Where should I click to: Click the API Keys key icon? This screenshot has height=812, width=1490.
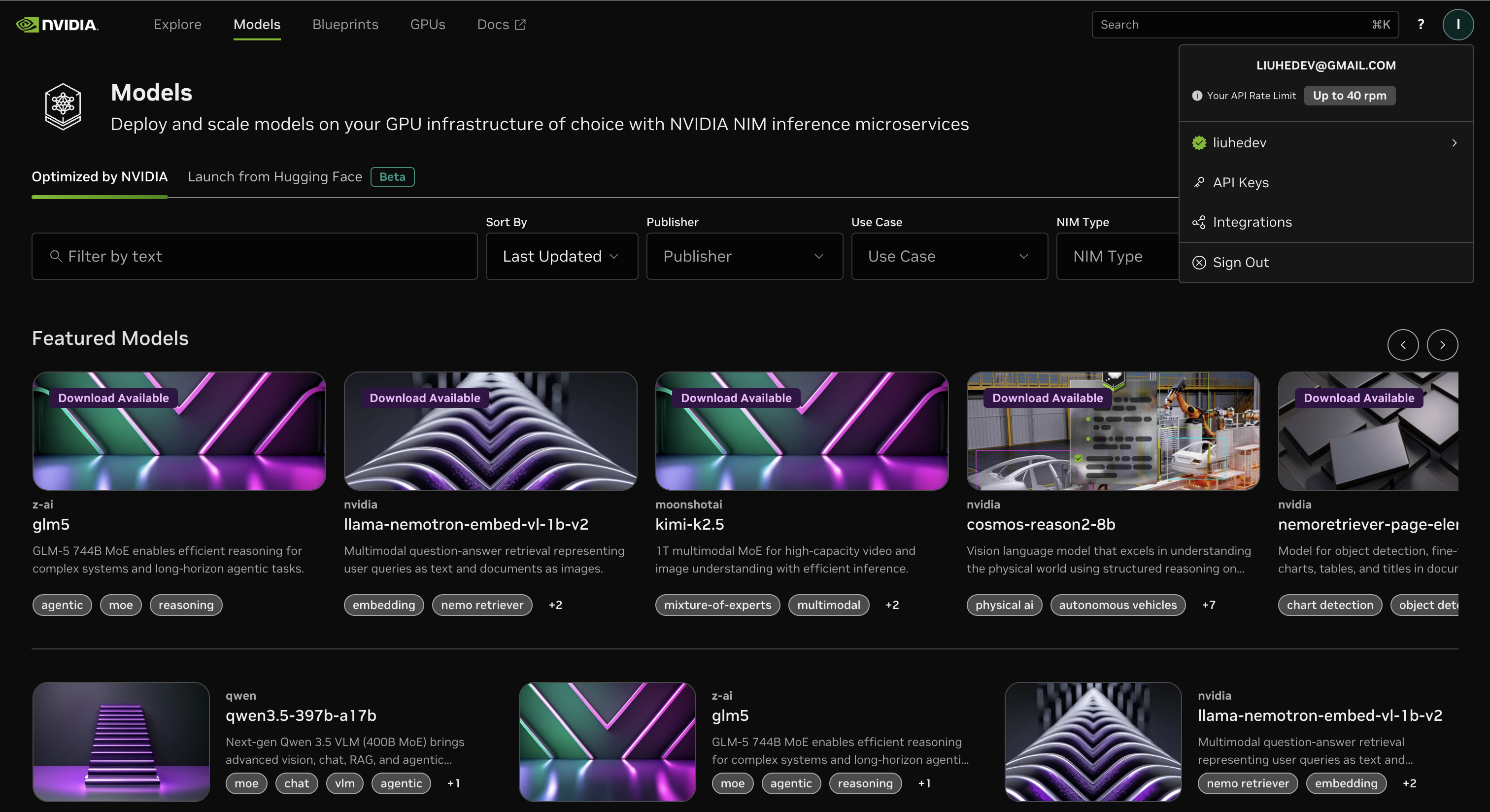(1199, 183)
